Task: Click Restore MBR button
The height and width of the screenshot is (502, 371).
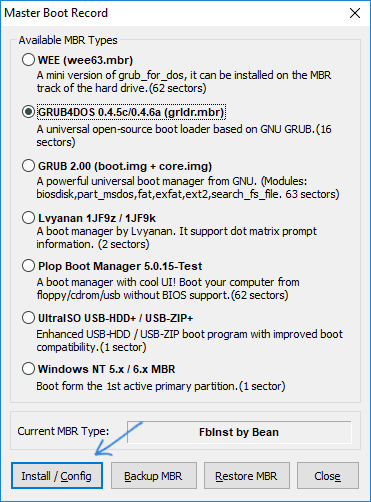Action: (x=247, y=476)
